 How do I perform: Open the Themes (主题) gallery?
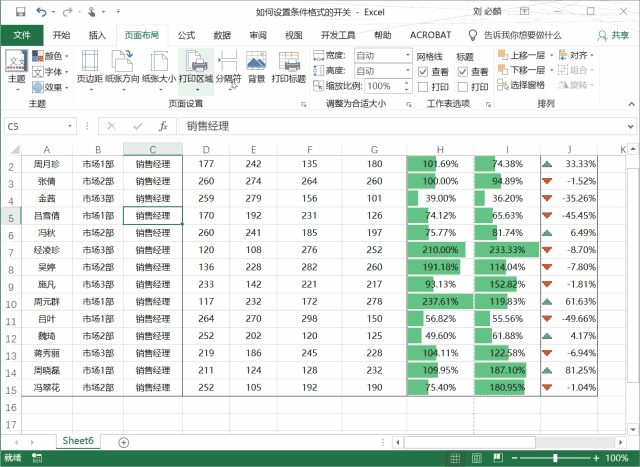tap(17, 71)
